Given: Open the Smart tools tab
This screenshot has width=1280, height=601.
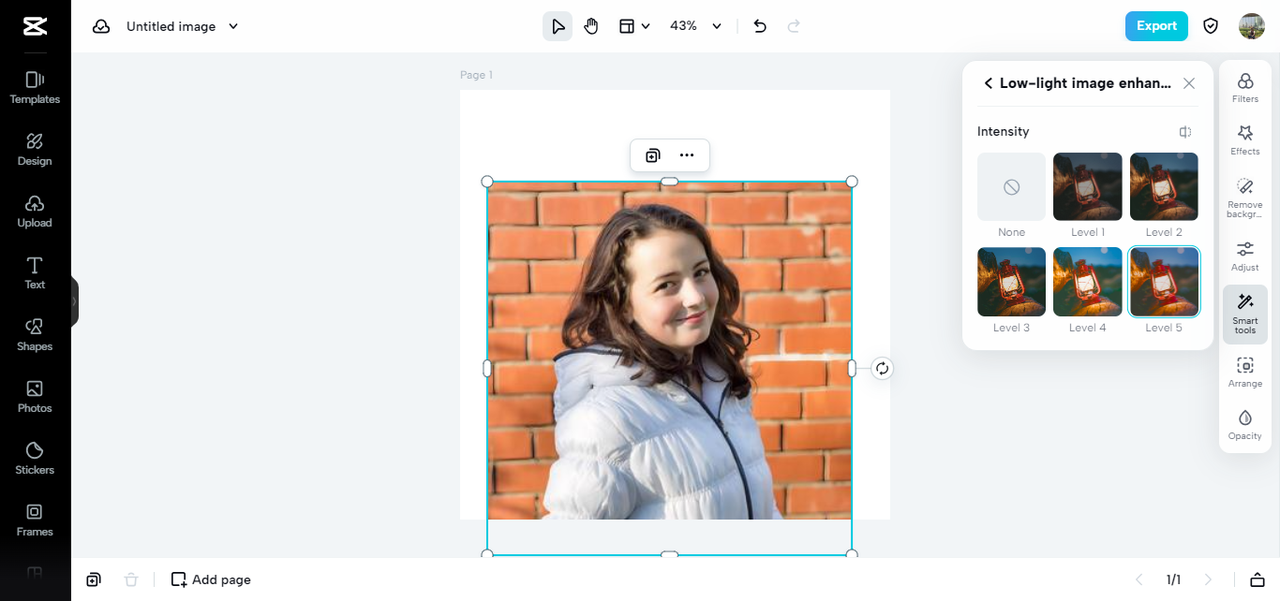Looking at the screenshot, I should (1245, 314).
